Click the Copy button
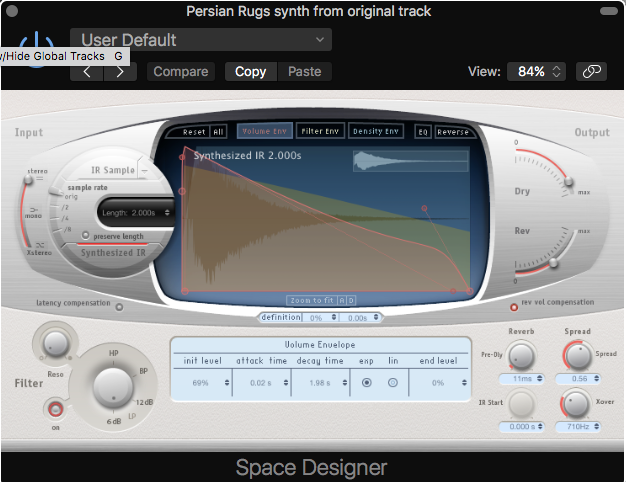The width and height of the screenshot is (626, 482). click(251, 71)
